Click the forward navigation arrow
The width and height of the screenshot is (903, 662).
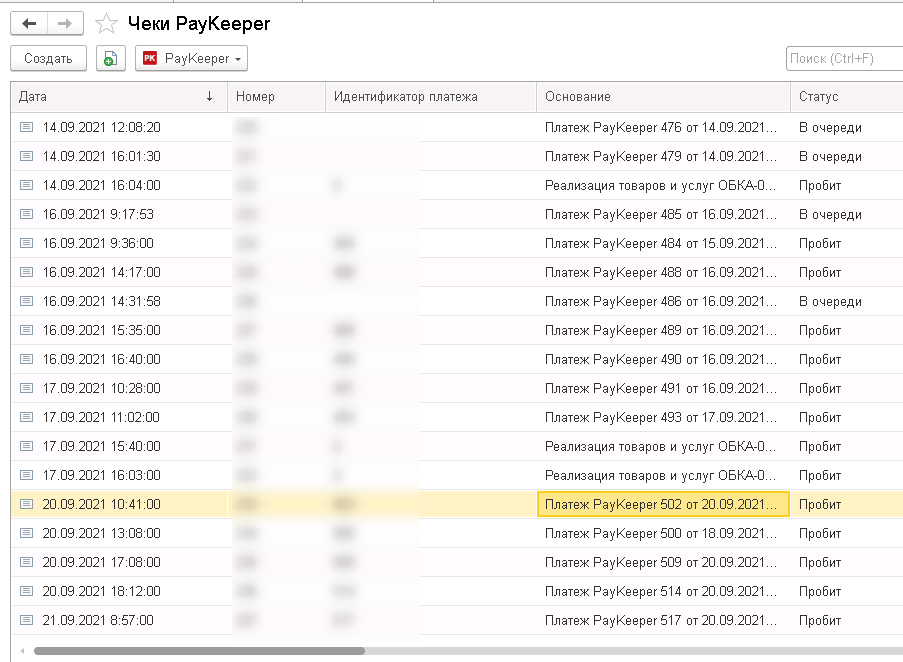tap(65, 23)
